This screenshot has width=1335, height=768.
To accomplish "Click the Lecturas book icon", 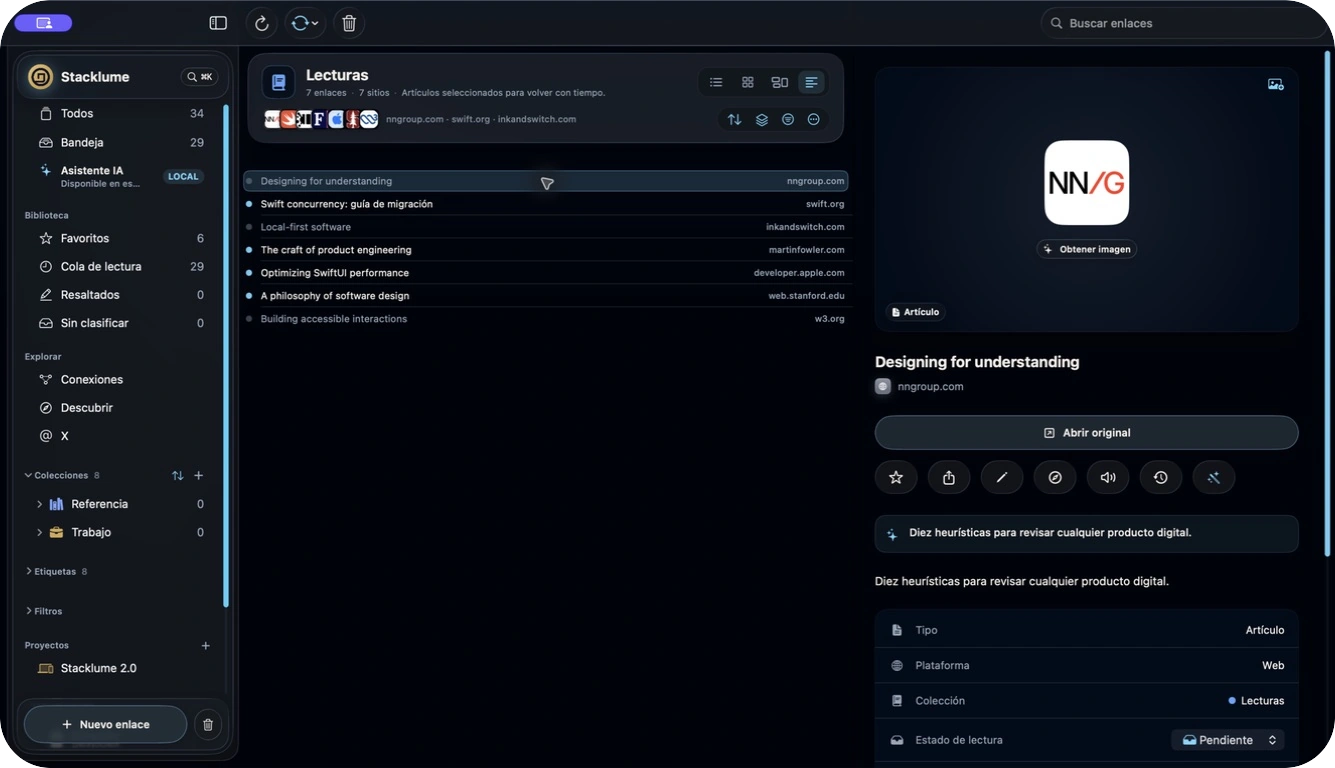I will 278,82.
